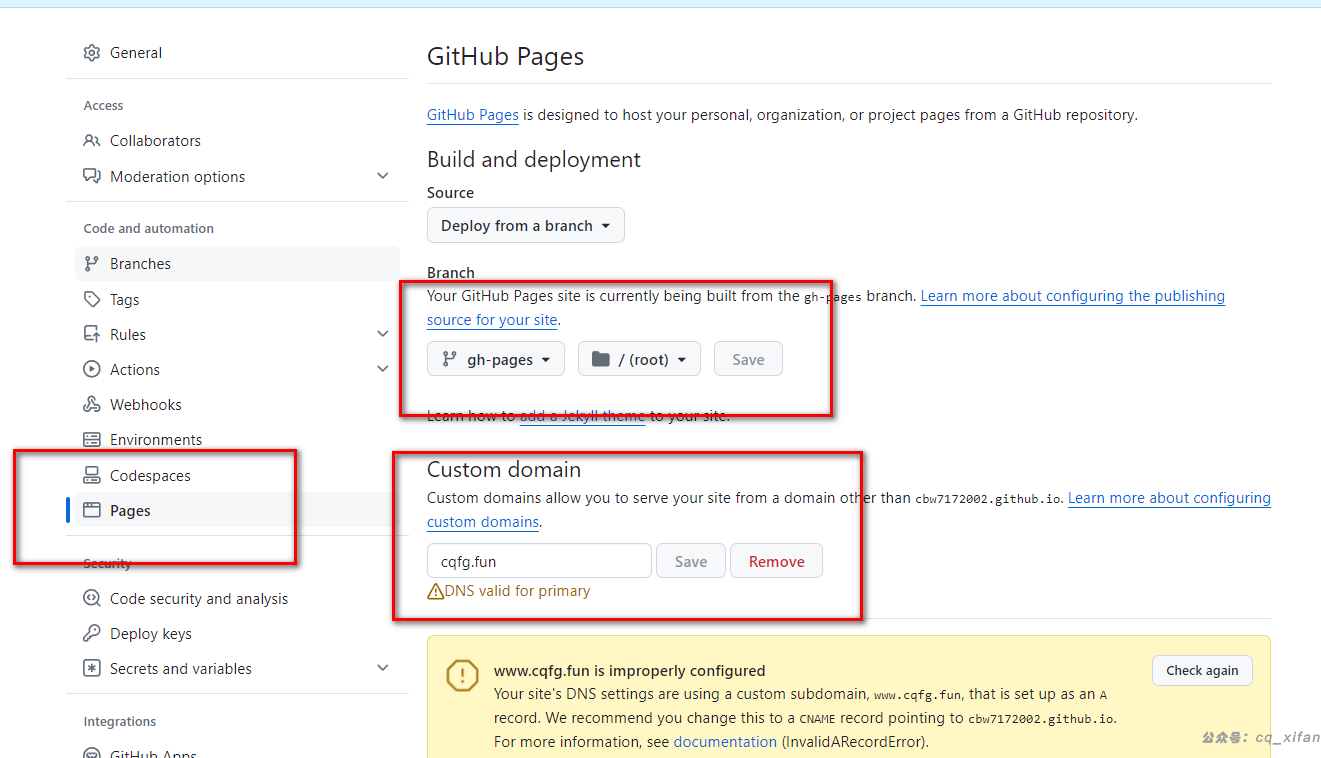Click the General gear icon
This screenshot has height=758, width=1321.
(92, 53)
